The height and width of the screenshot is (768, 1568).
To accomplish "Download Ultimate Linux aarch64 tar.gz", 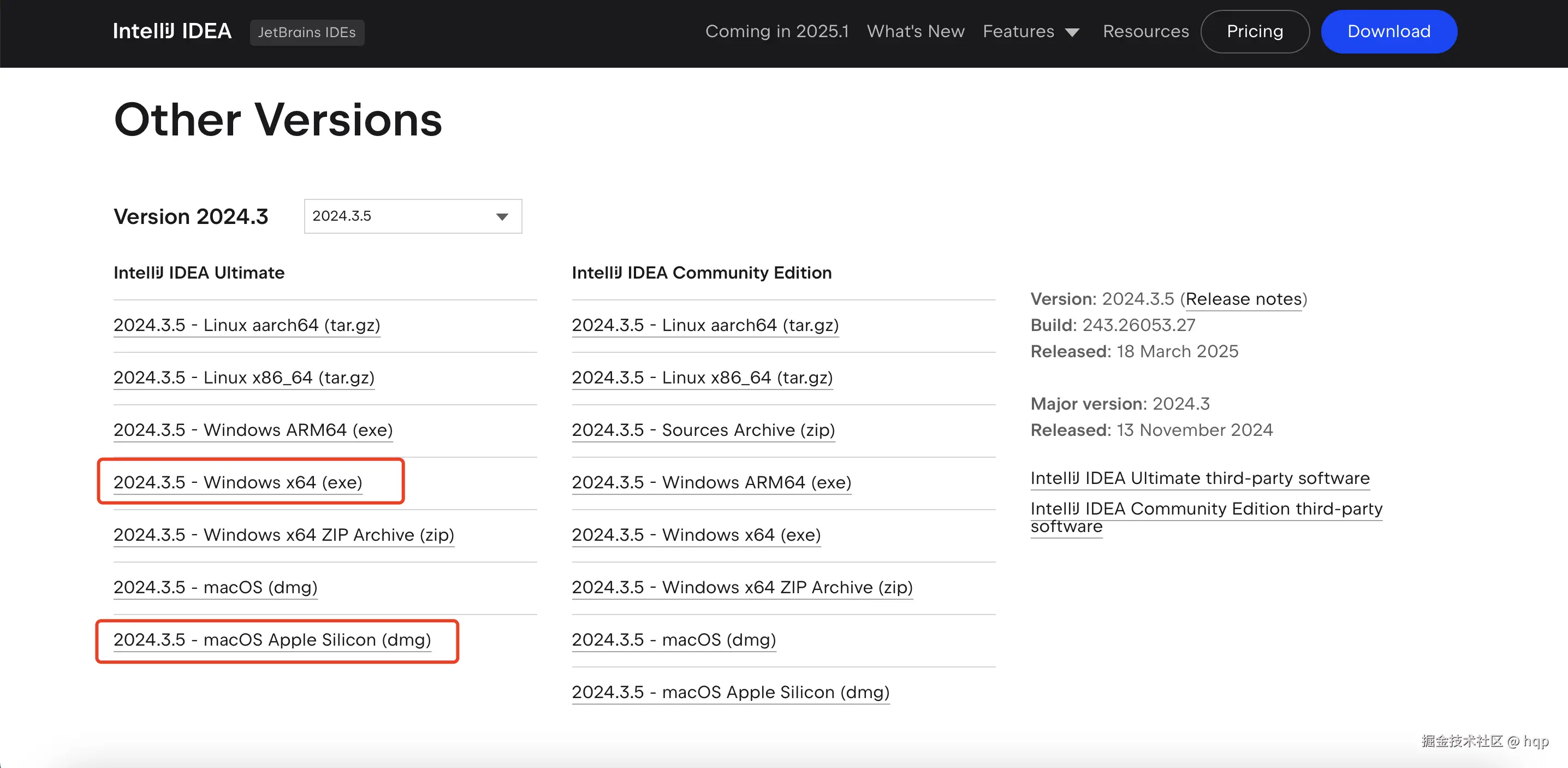I will click(247, 325).
